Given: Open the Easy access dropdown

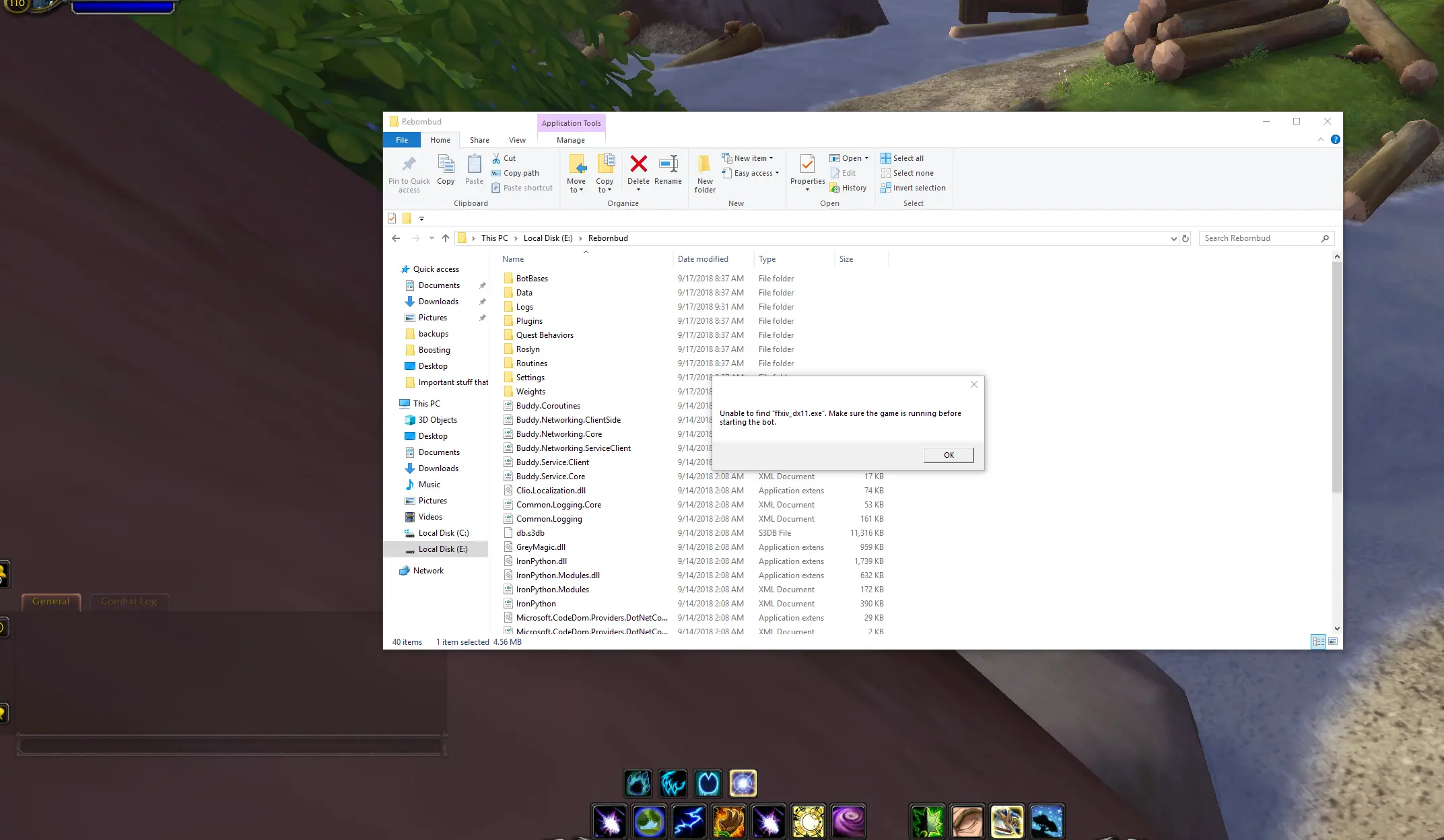Looking at the screenshot, I should 750,173.
